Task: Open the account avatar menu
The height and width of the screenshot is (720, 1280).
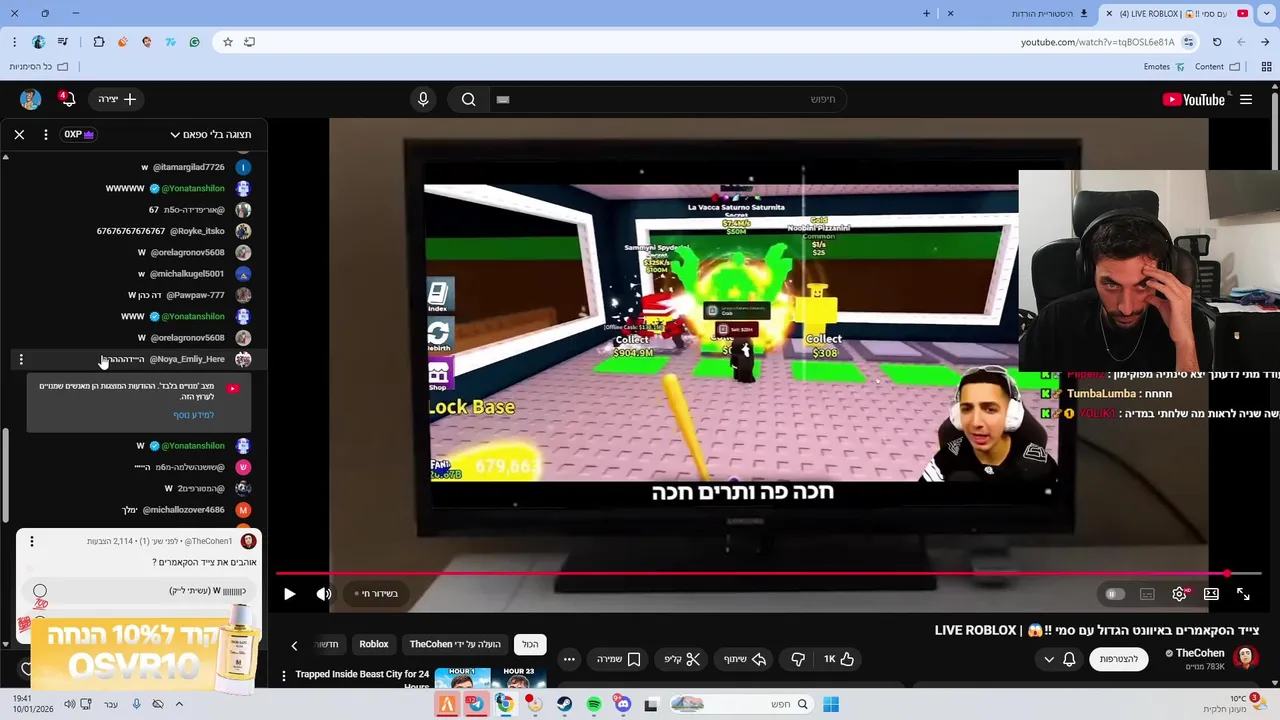Action: click(x=30, y=99)
